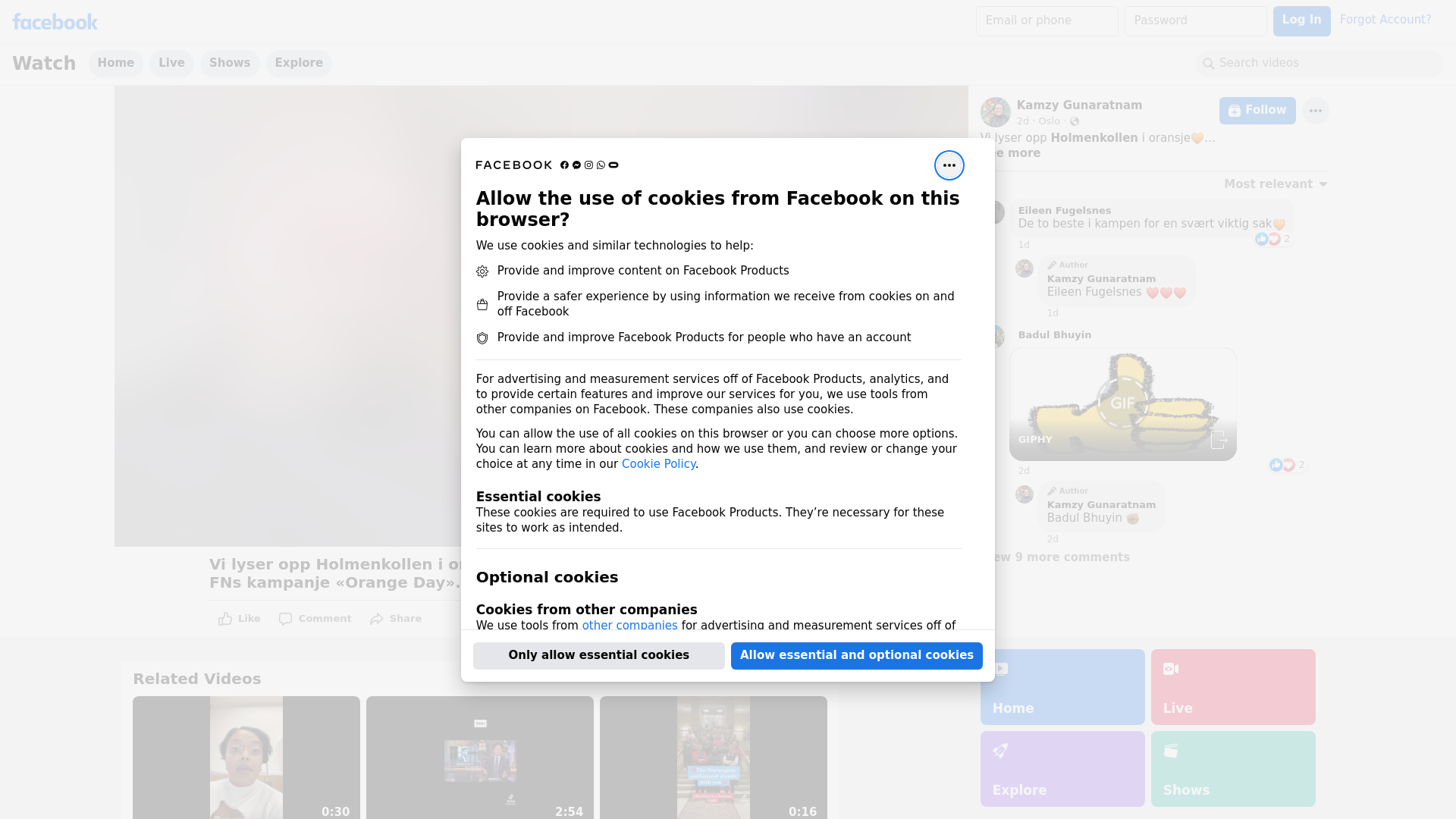Click the Facebook logo in header

[x=55, y=22]
